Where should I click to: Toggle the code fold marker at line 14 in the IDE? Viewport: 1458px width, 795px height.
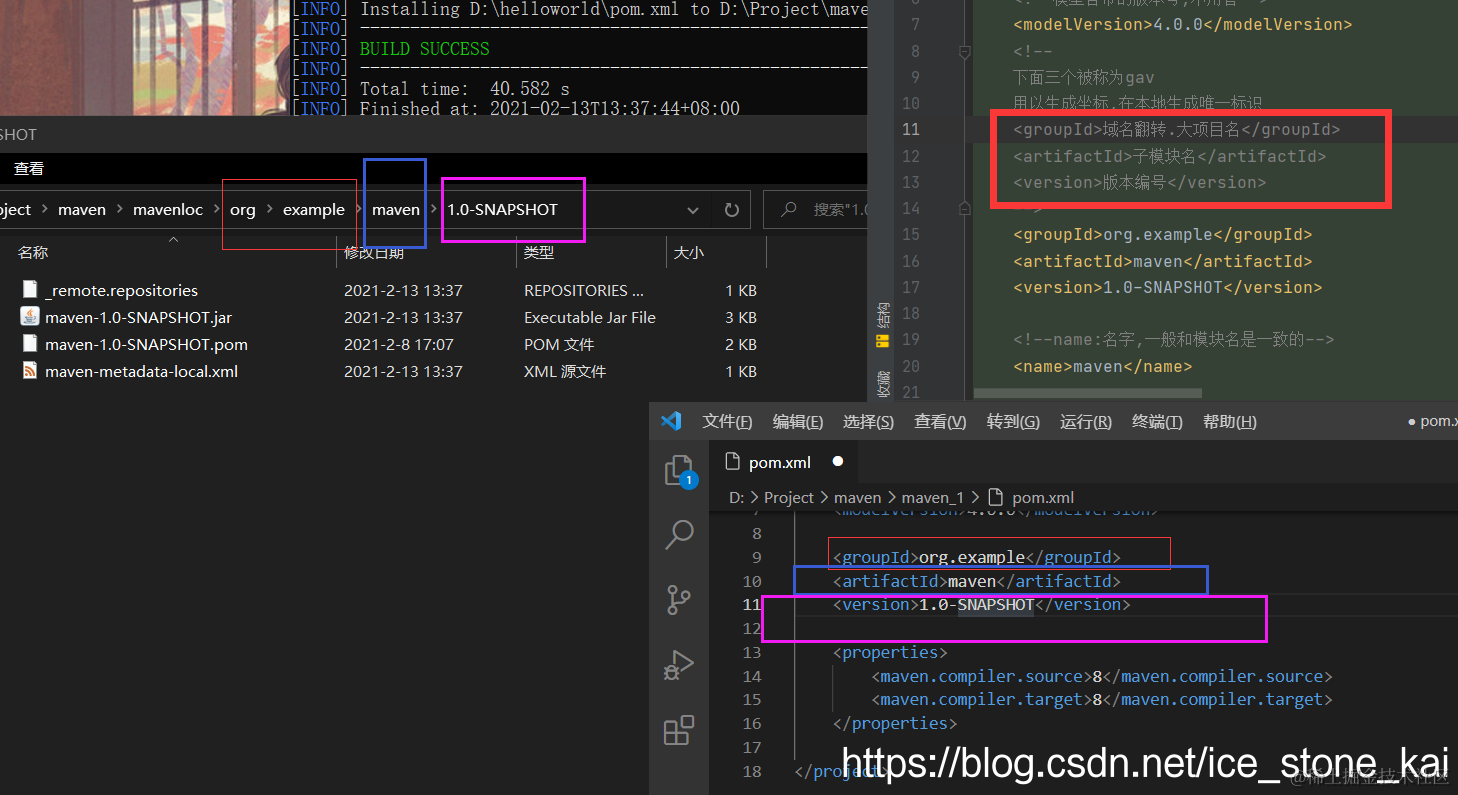pos(964,208)
